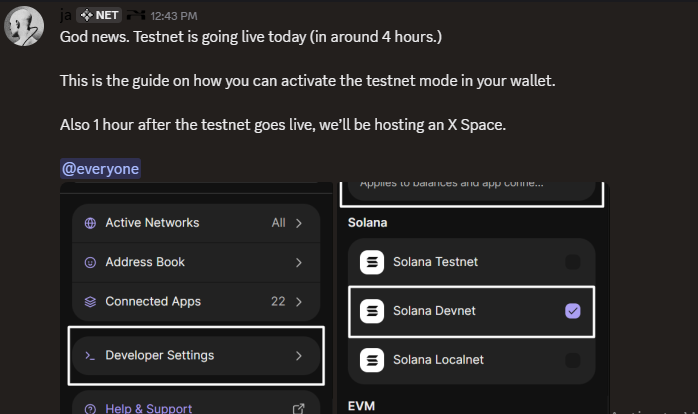Image resolution: width=698 pixels, height=414 pixels.
Task: Click the Solana Devnet logo icon
Action: tap(372, 311)
